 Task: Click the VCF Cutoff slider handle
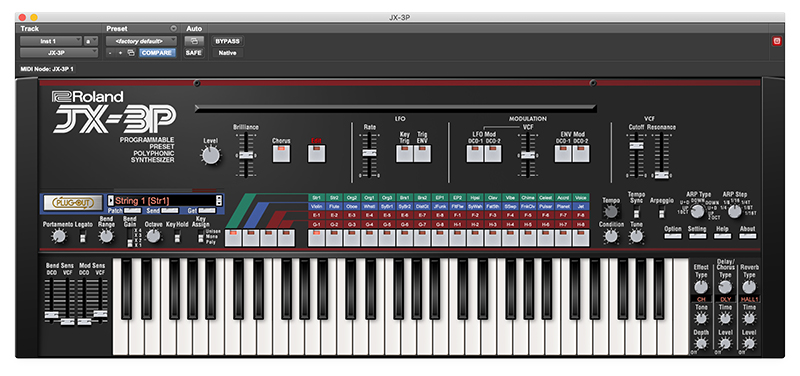[635, 145]
